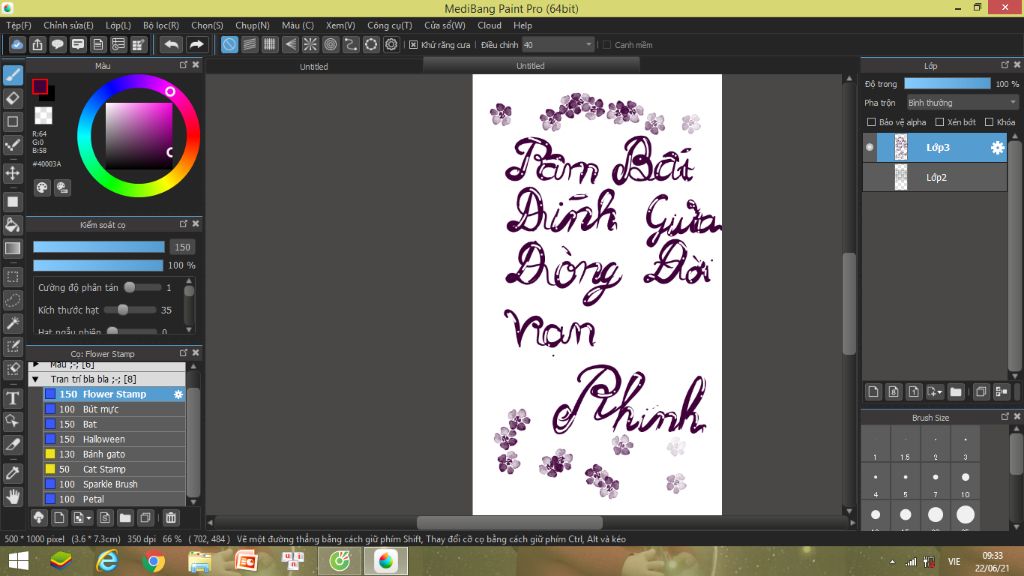
Task: Hide the Lớp3 layer
Action: tap(870, 148)
